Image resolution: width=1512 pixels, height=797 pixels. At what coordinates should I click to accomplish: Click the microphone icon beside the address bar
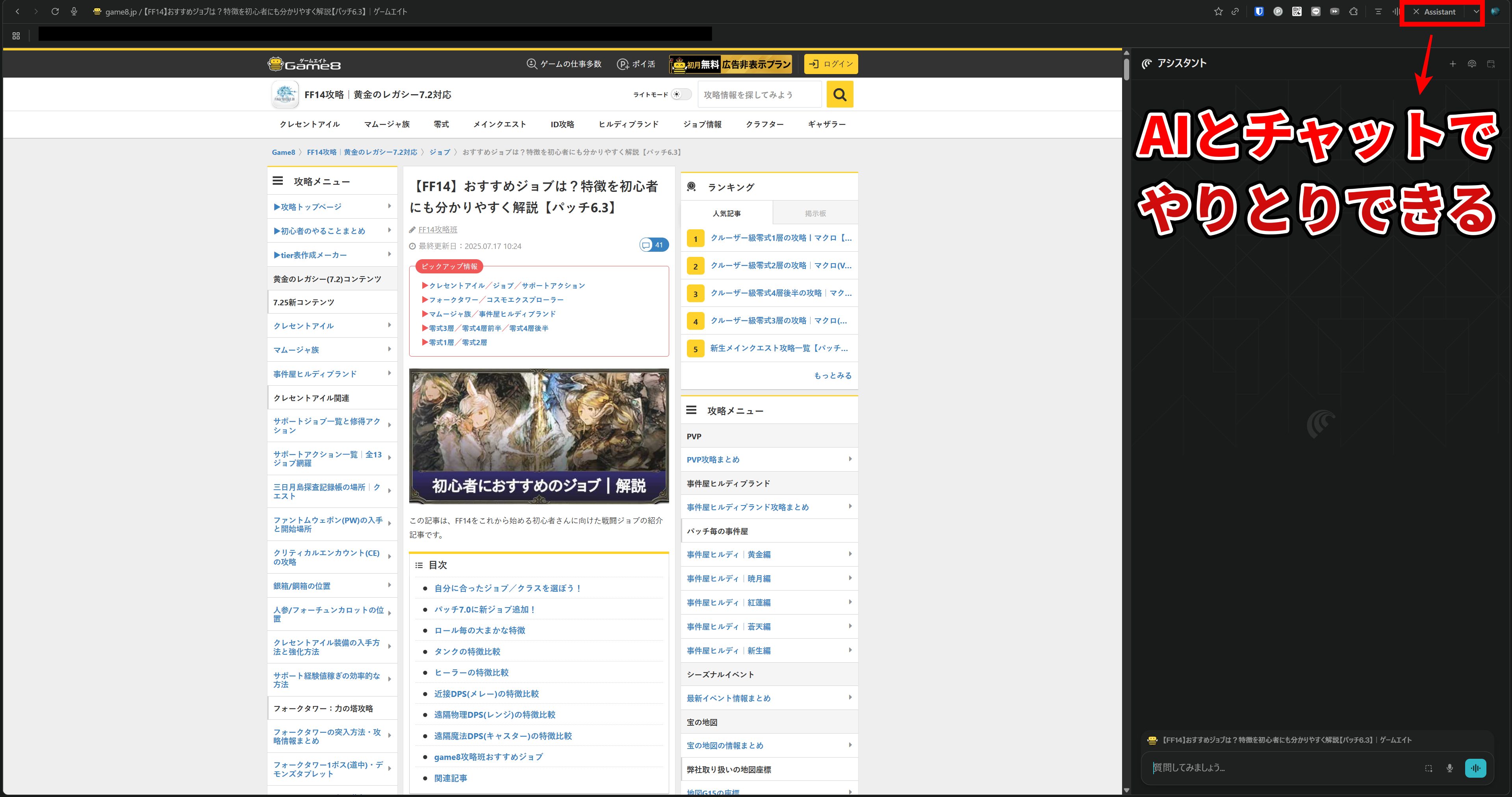pos(74,11)
